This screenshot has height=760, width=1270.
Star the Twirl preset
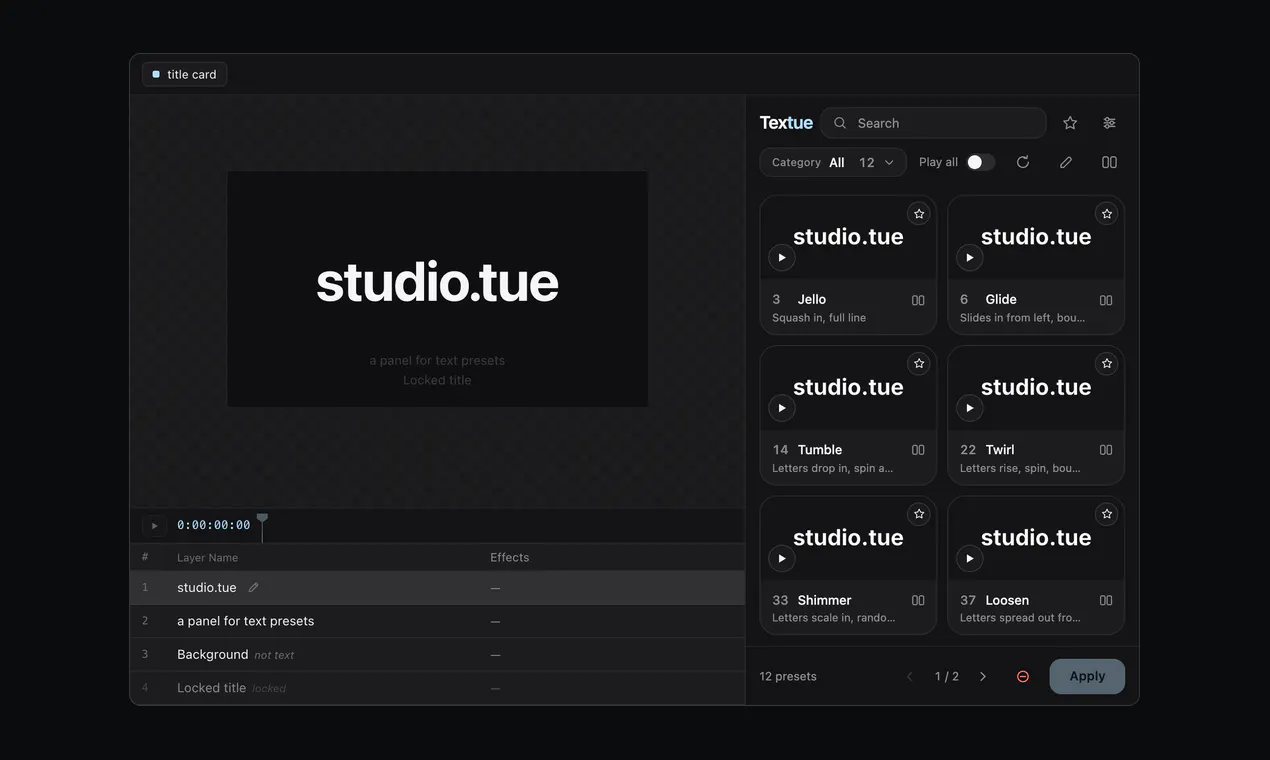pos(1106,363)
